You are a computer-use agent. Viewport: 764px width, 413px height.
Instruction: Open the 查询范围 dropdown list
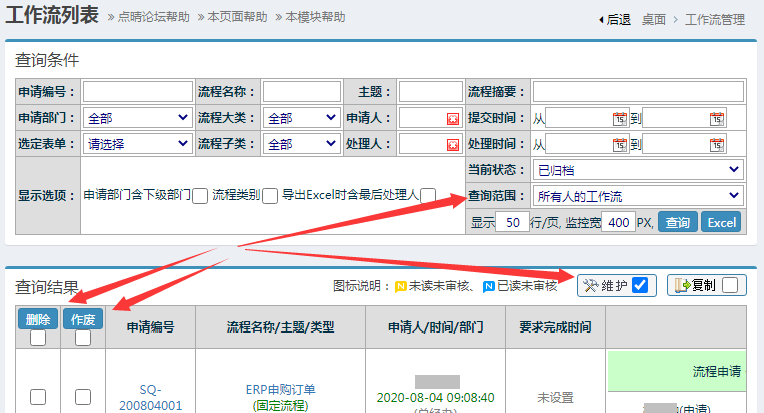tap(637, 196)
